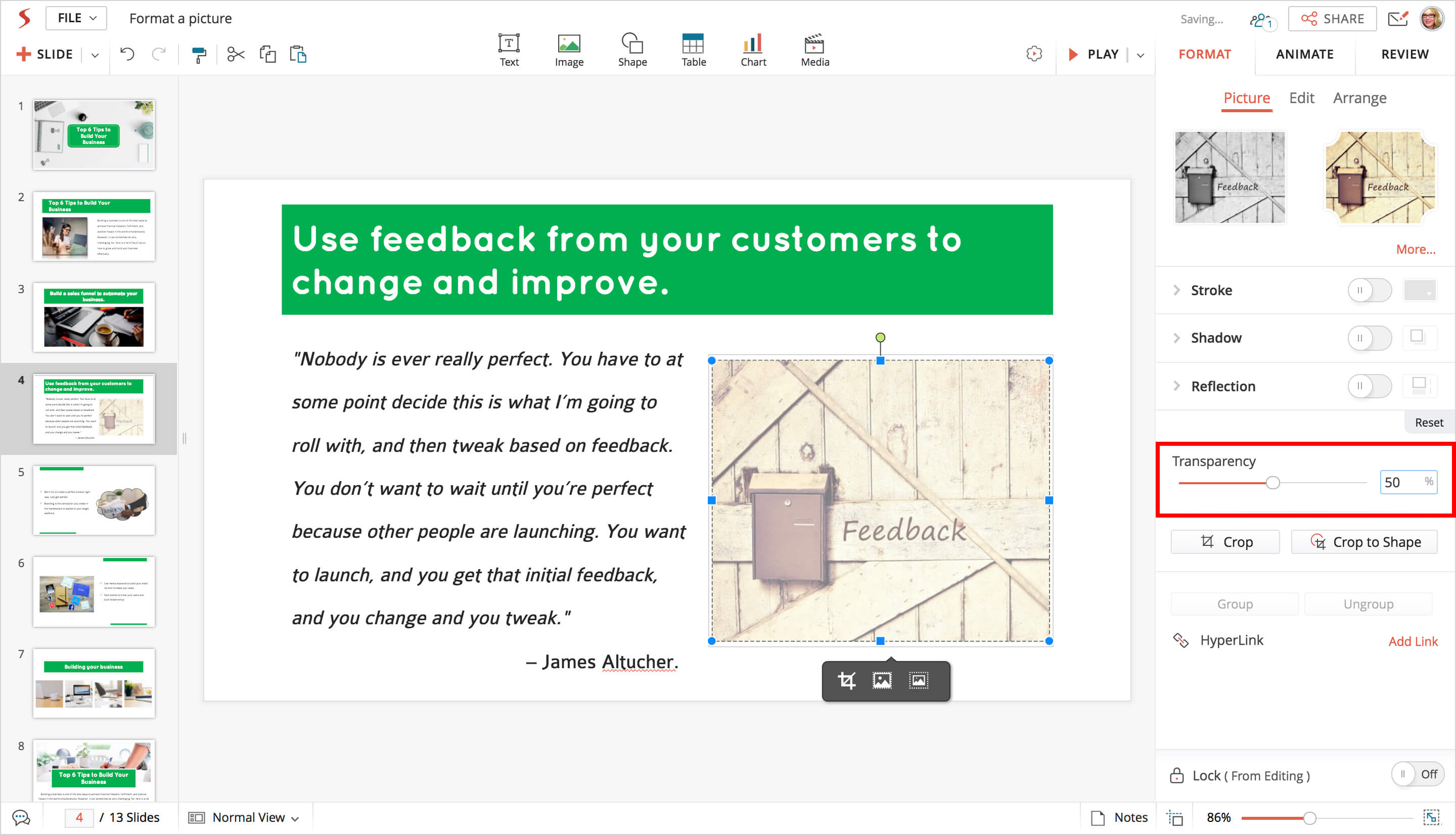Click the Transparency slider handle
Viewport: 1456px width, 835px height.
[1272, 483]
